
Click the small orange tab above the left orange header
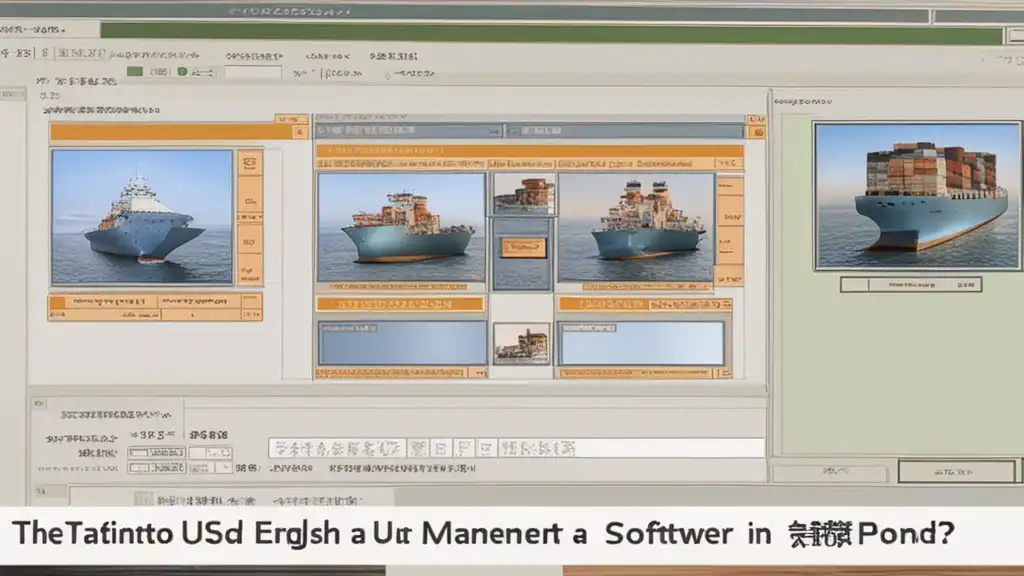click(x=291, y=119)
